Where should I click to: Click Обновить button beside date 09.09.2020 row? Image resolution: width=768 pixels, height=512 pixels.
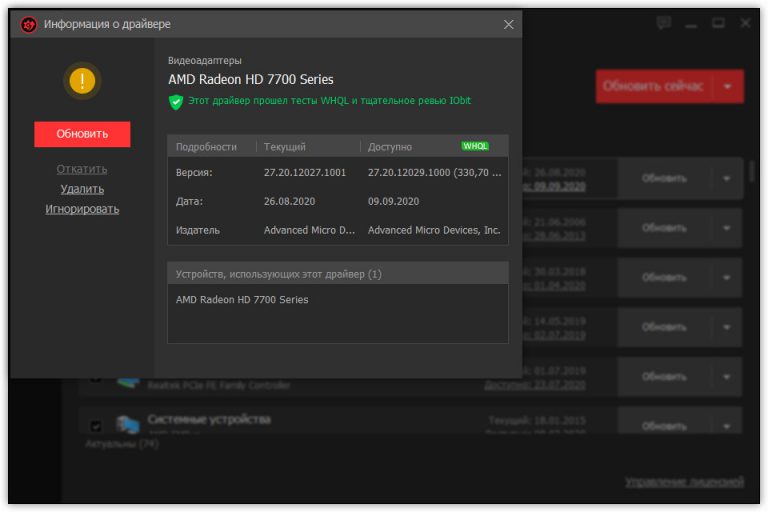pyautogui.click(x=664, y=178)
